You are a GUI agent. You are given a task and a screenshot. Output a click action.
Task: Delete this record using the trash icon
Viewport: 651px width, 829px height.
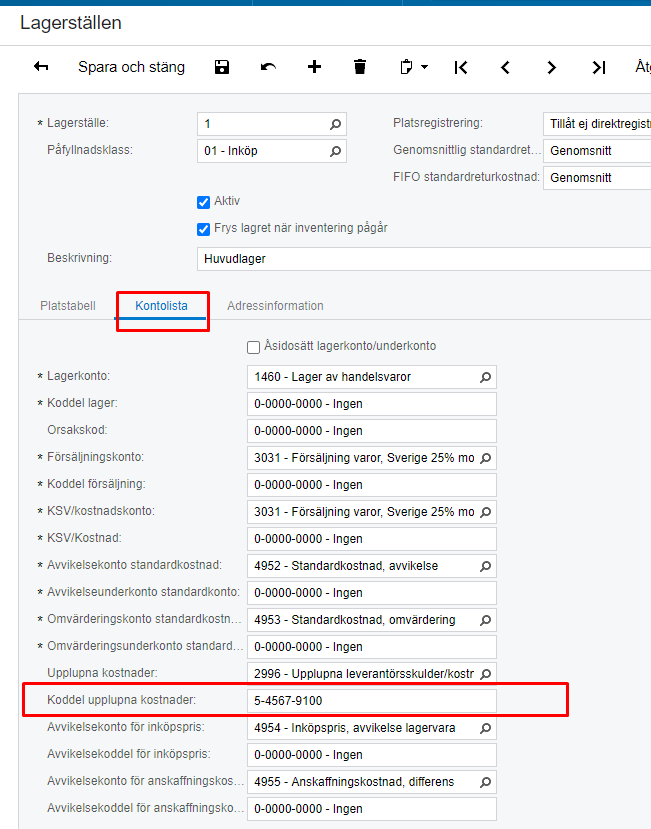[x=360, y=67]
